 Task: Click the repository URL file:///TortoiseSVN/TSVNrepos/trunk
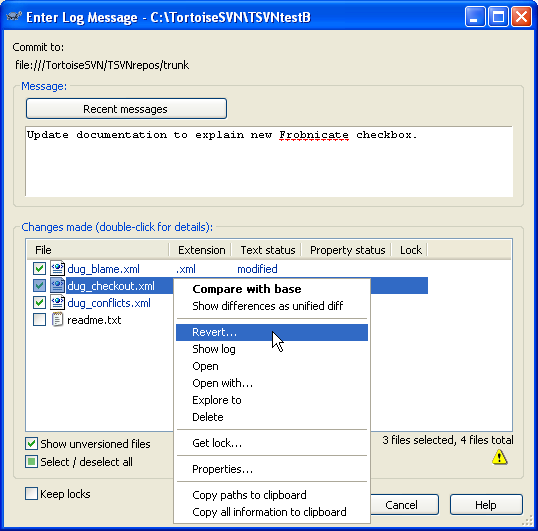[x=102, y=65]
